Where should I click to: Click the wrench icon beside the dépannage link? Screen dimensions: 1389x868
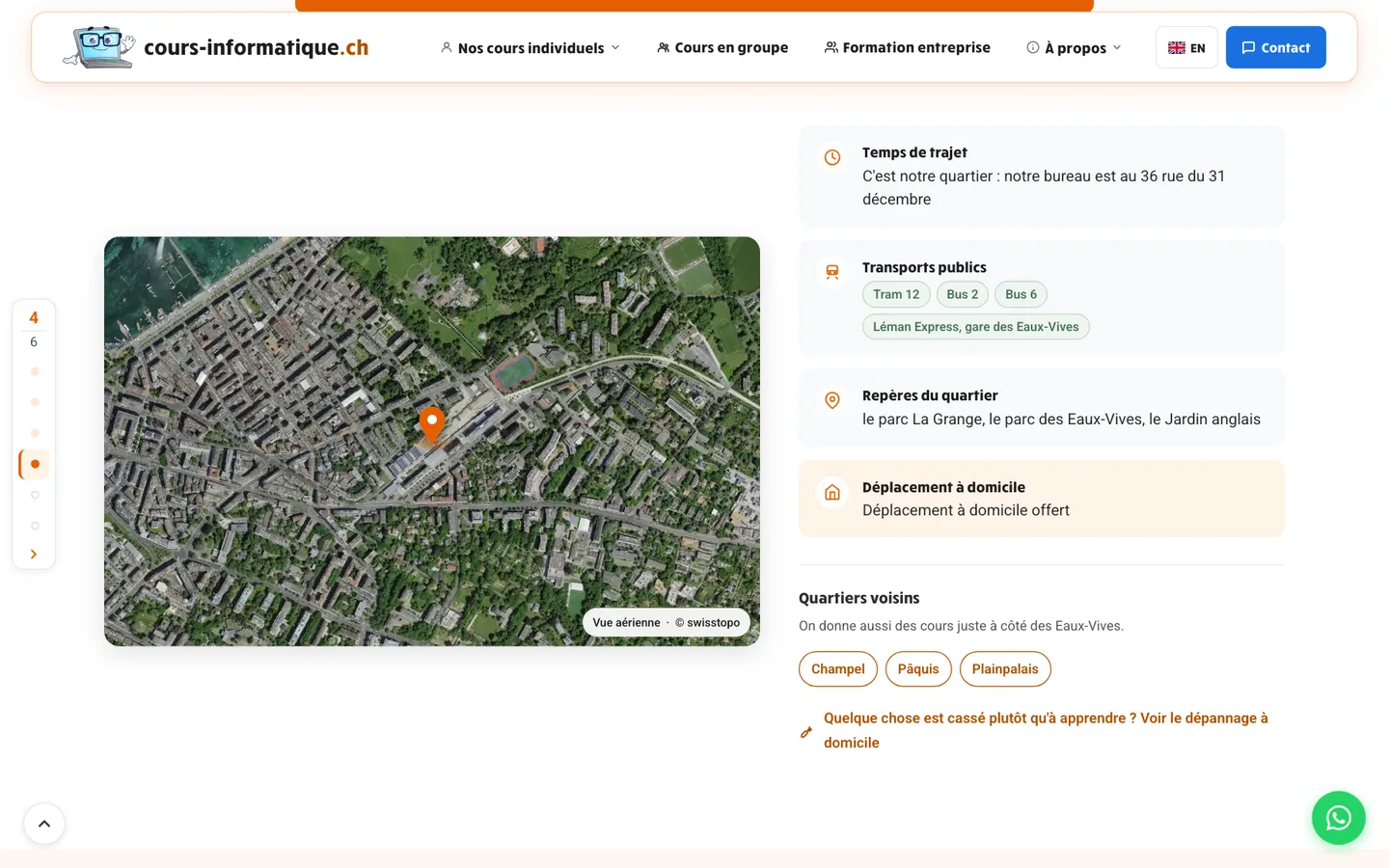[x=806, y=732]
